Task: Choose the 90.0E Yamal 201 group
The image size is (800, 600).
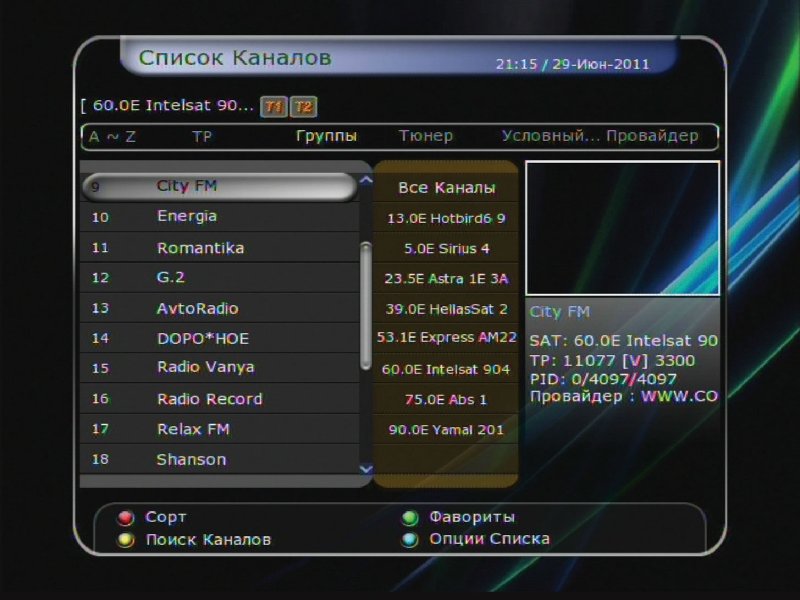Action: point(446,430)
